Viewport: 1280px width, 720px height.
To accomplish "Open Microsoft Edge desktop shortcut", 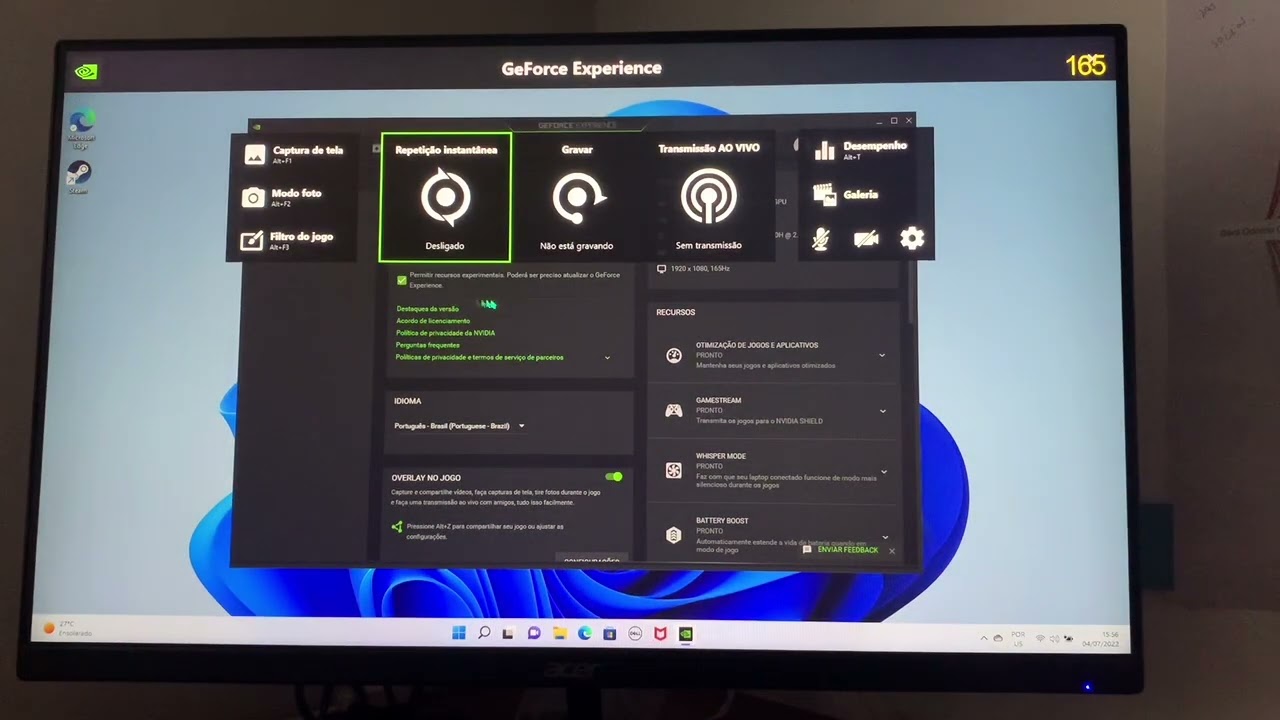I will 81,127.
